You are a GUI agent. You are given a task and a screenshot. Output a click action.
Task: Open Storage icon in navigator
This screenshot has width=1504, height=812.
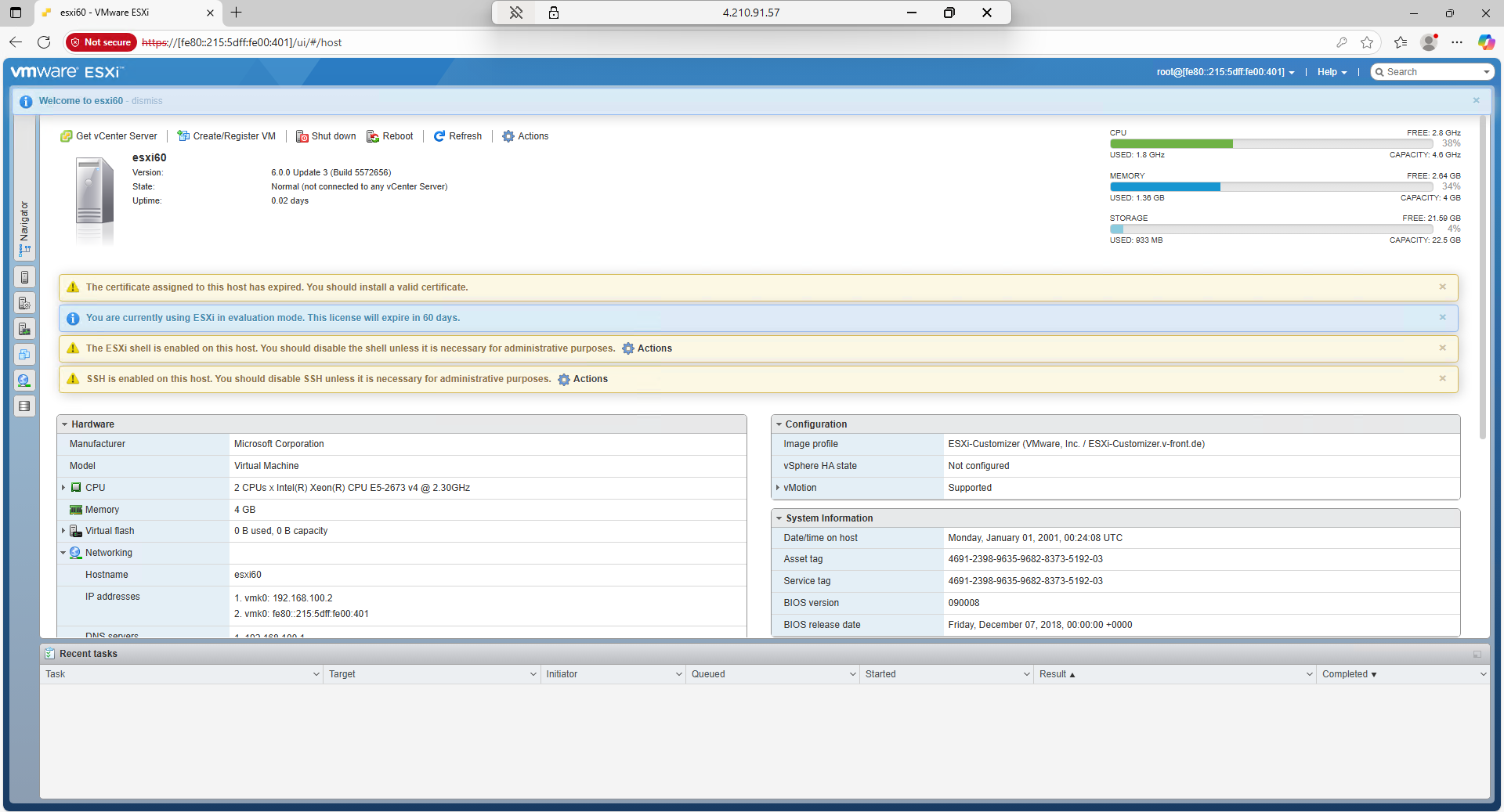point(24,406)
